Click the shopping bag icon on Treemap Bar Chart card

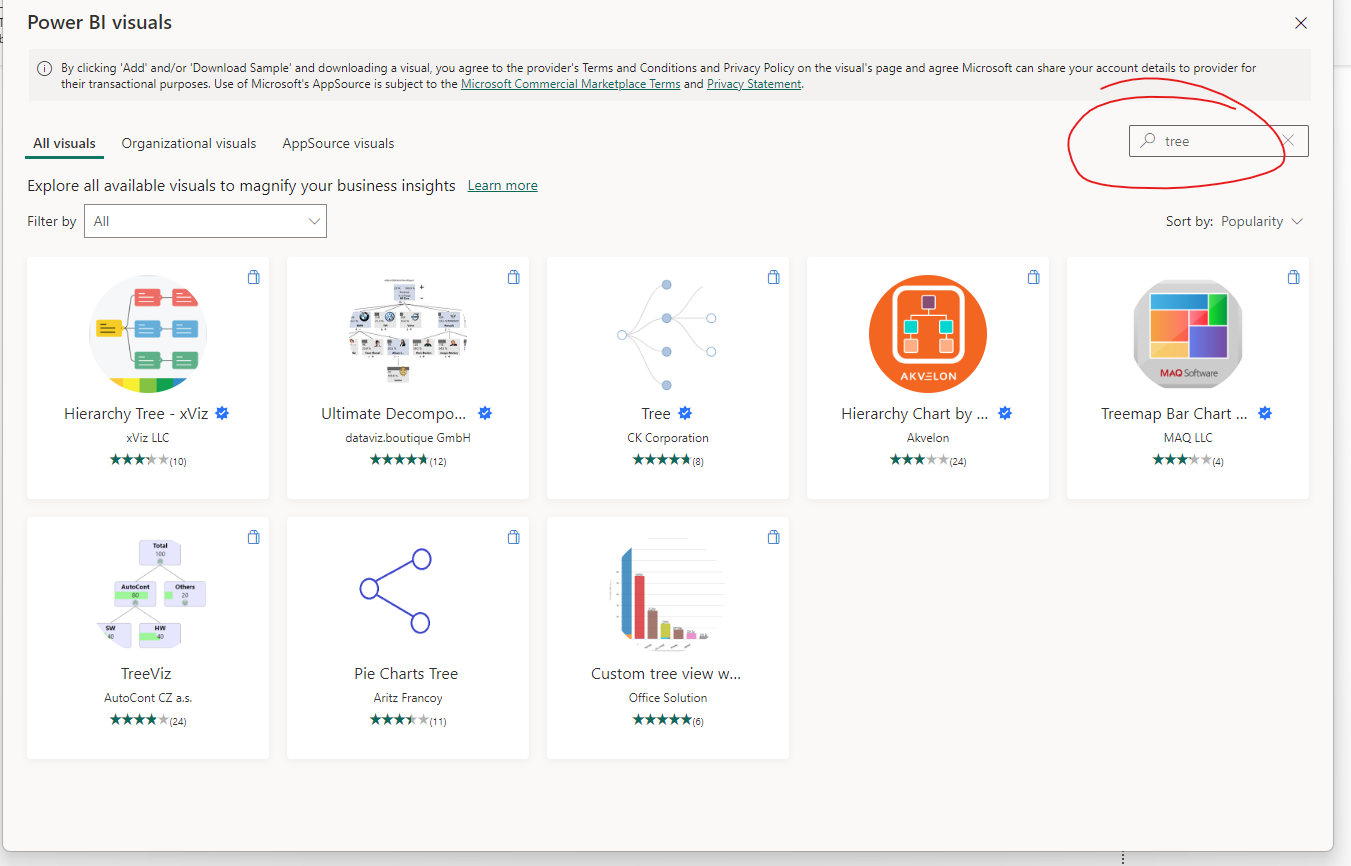pos(1294,277)
